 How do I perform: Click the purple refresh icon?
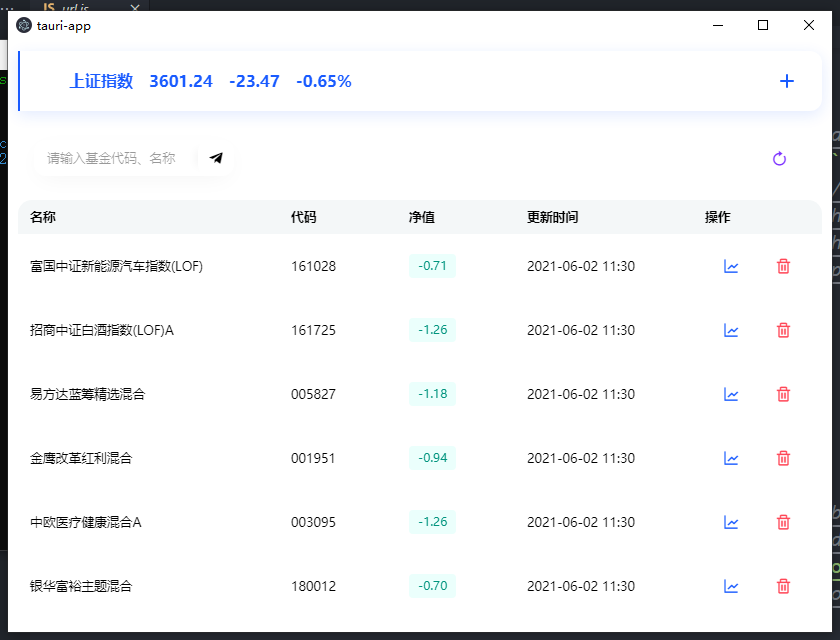click(779, 159)
